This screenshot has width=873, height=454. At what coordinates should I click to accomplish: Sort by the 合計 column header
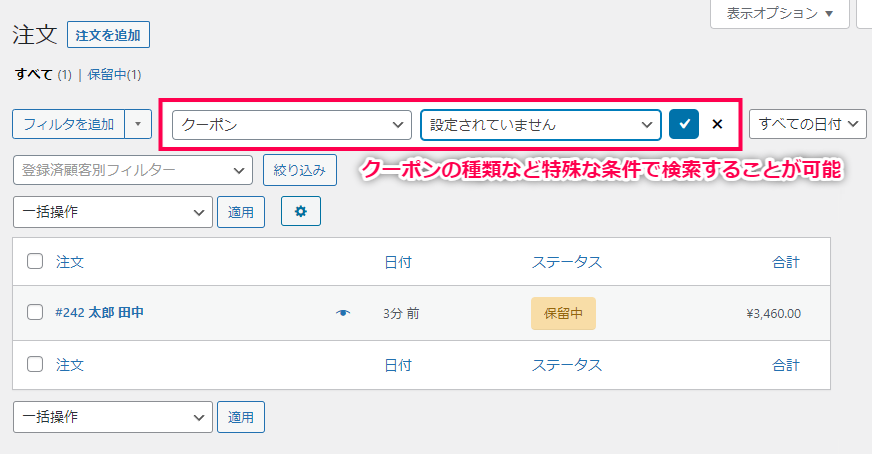tap(786, 262)
